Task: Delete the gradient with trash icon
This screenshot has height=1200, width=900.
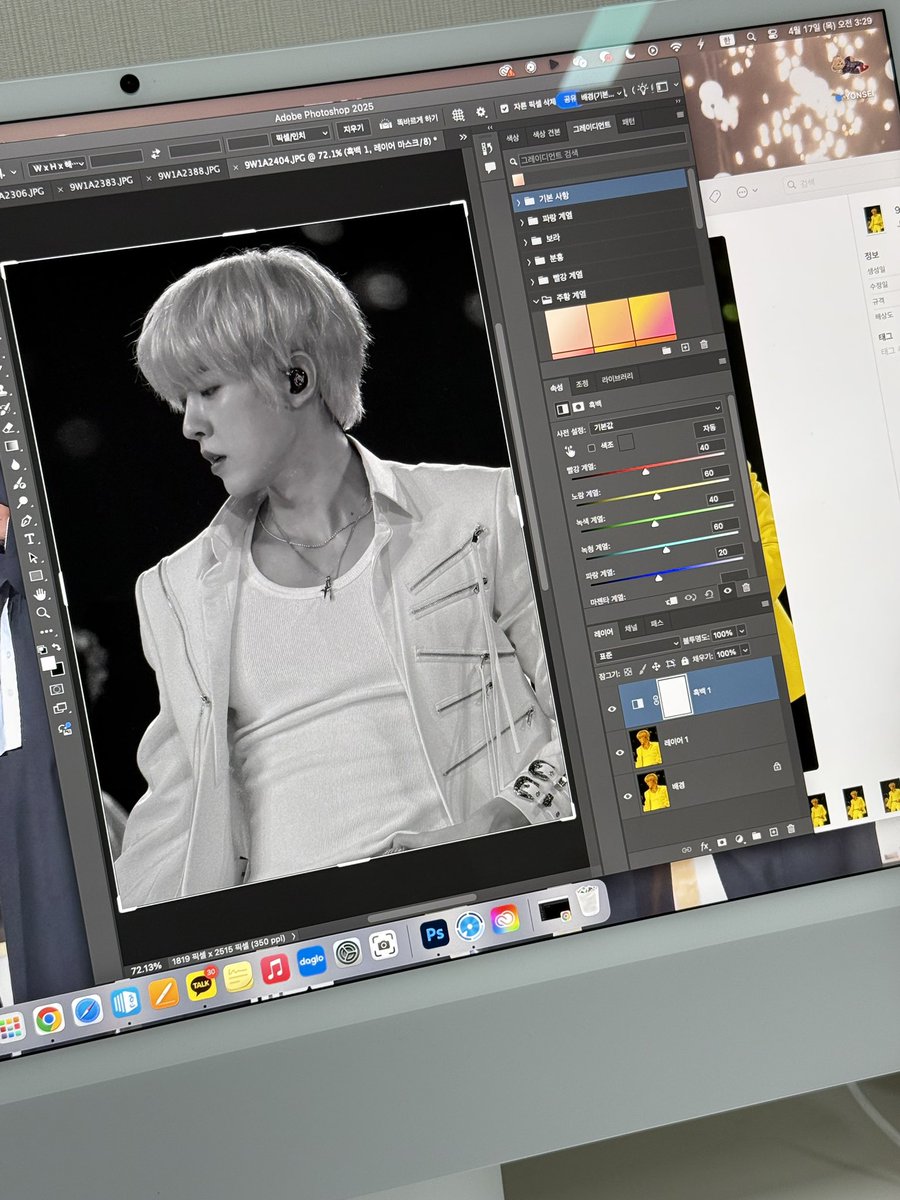Action: coord(704,344)
